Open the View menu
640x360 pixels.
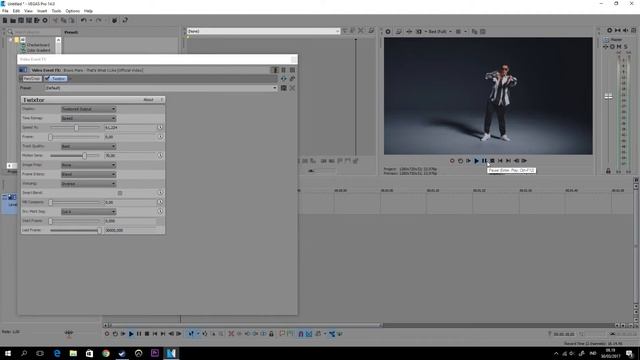pos(29,11)
